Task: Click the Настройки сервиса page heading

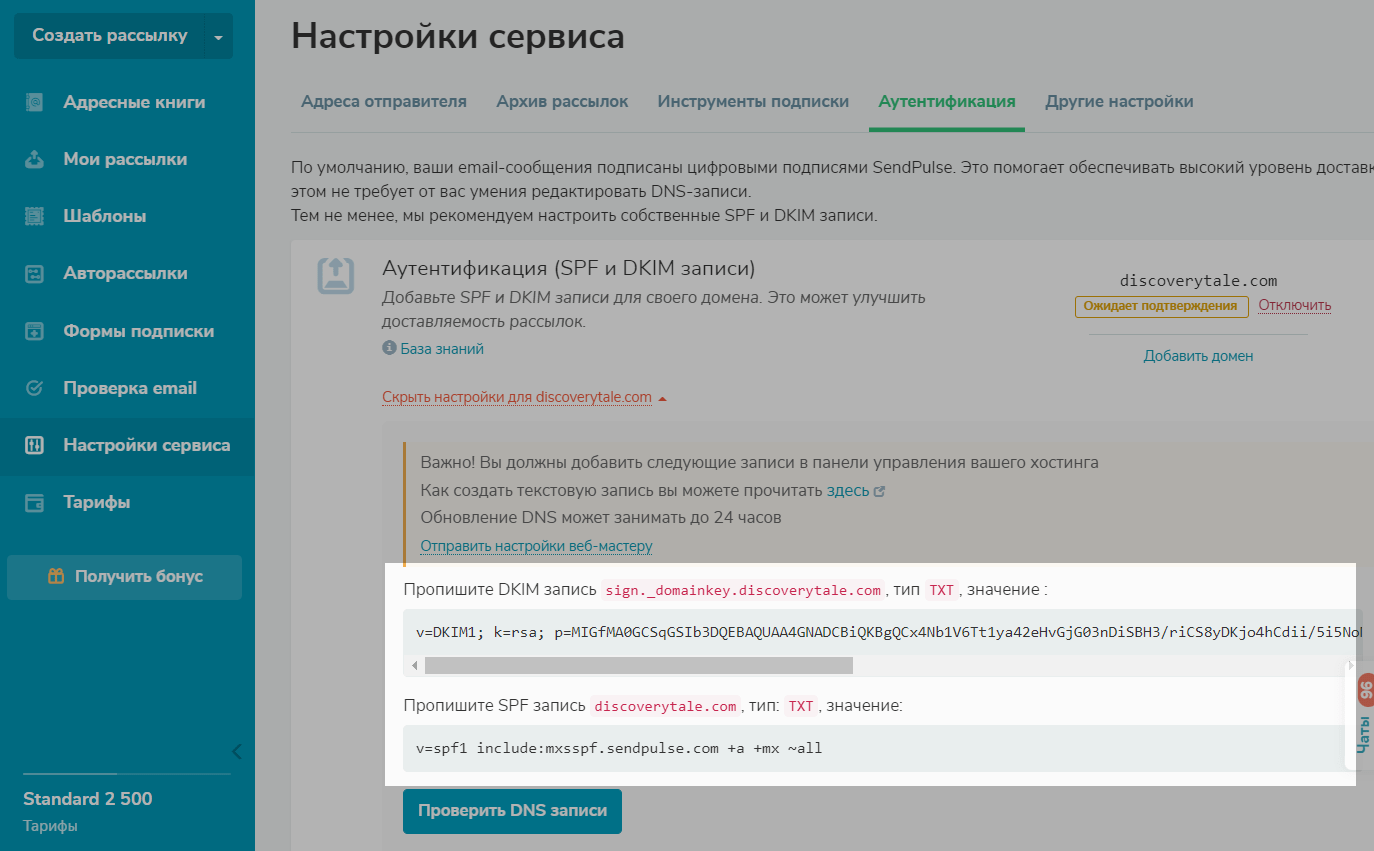Action: coord(458,37)
